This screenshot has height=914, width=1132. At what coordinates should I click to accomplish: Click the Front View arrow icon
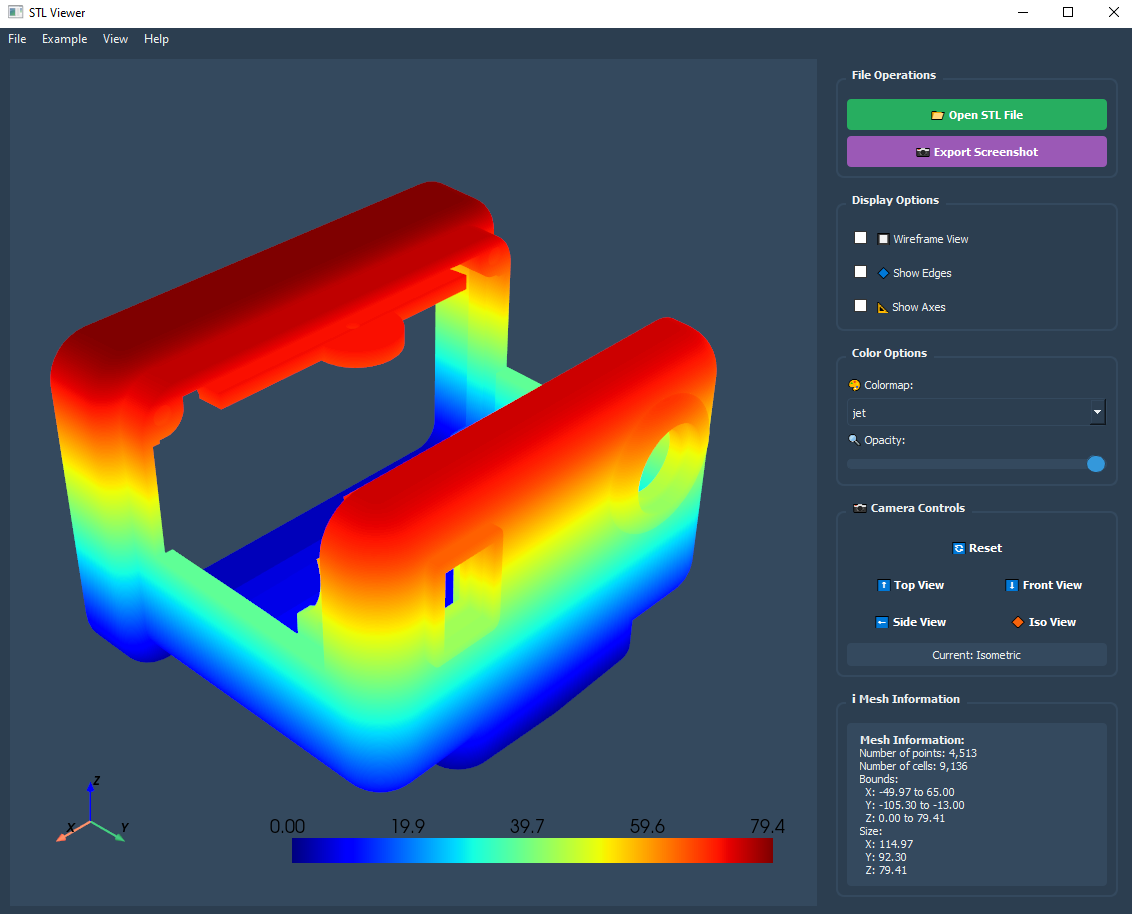click(x=1011, y=585)
